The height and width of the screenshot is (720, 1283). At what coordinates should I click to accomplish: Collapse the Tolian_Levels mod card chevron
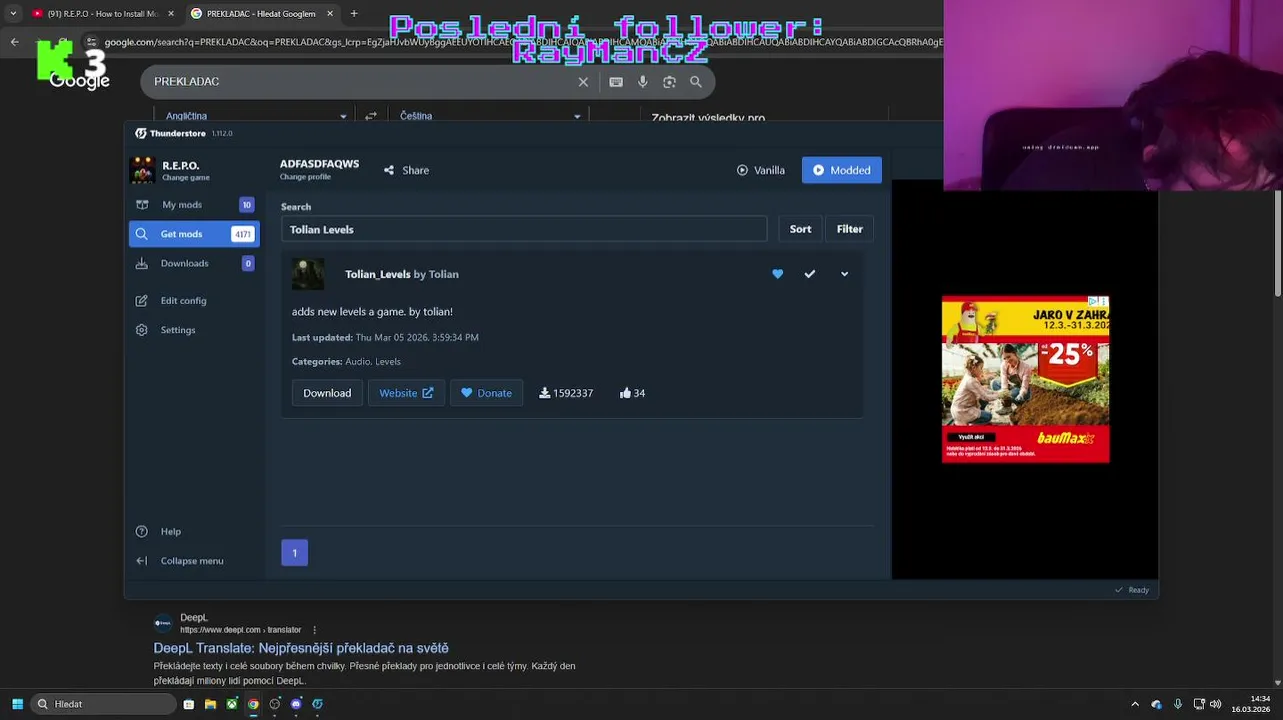coord(844,274)
